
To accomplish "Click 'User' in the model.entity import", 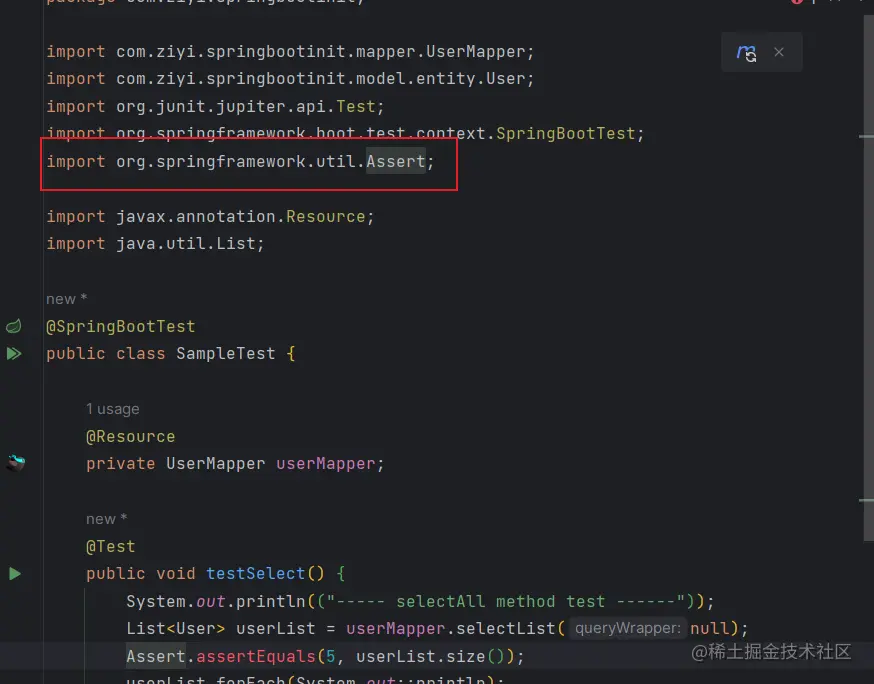I will pyautogui.click(x=506, y=79).
